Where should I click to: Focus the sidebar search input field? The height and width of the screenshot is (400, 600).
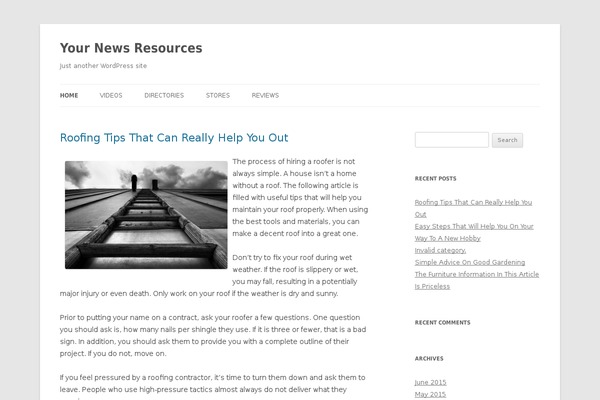click(x=452, y=140)
